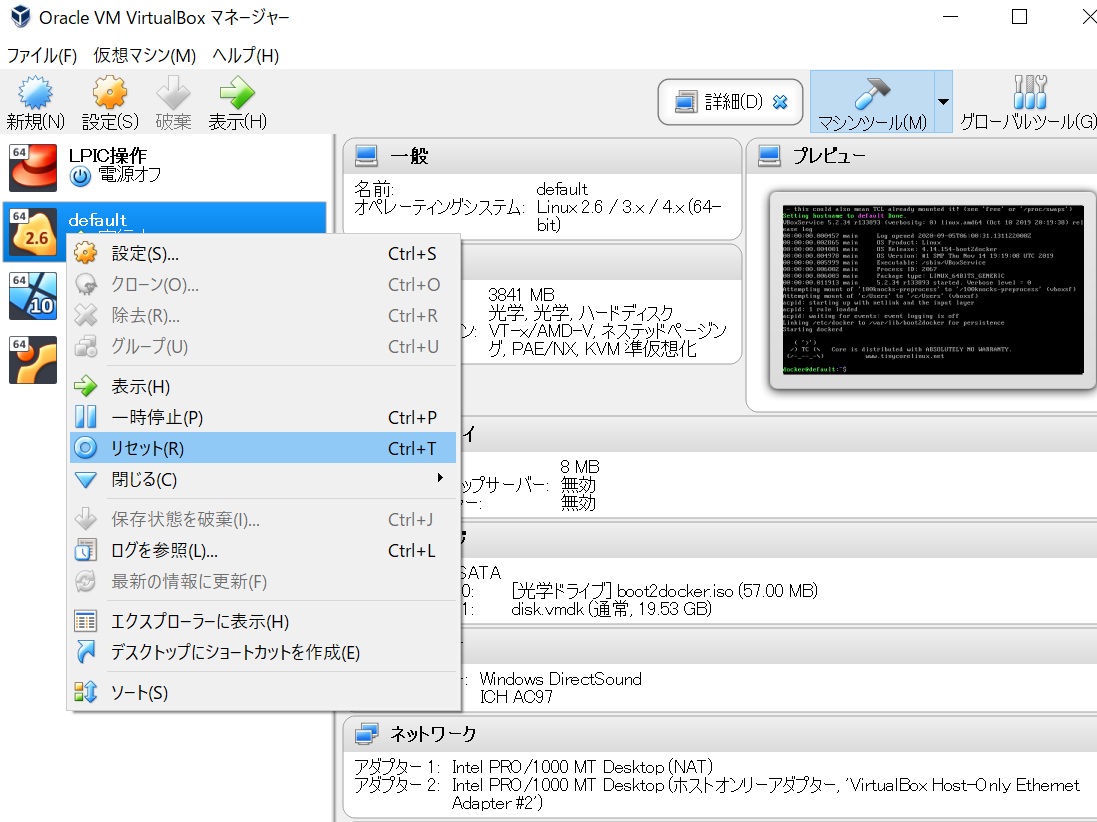Click the green arrow icon beside 表示(H)
This screenshot has height=822, width=1097.
coord(86,385)
